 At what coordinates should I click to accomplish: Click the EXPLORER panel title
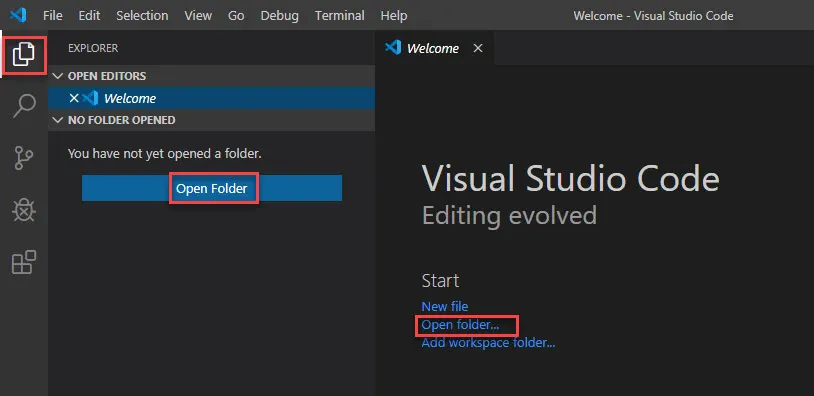93,48
